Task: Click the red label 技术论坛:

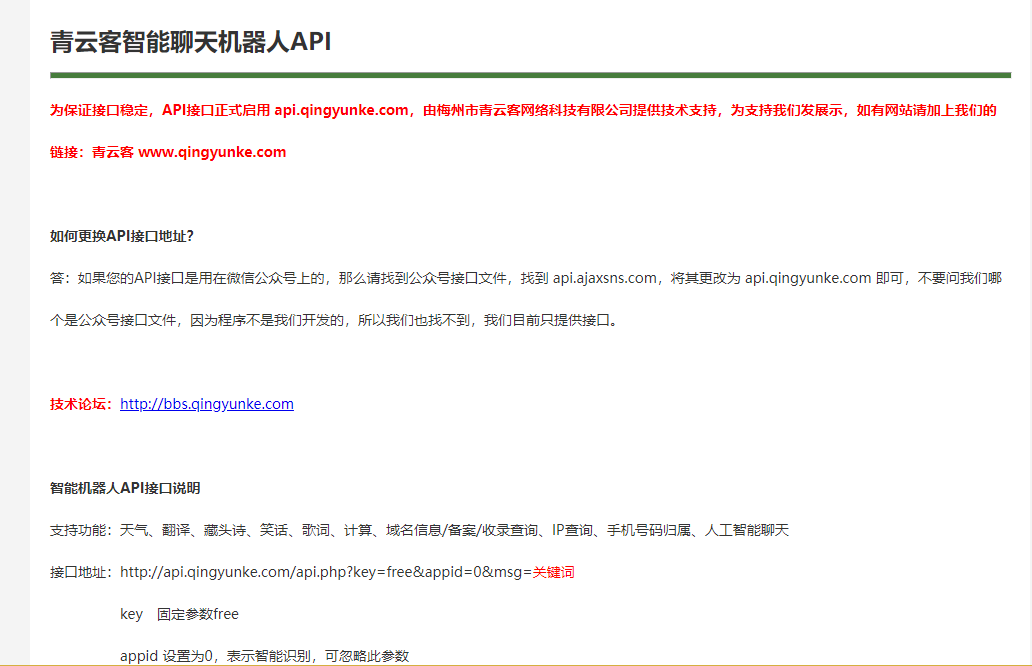Action: (82, 404)
